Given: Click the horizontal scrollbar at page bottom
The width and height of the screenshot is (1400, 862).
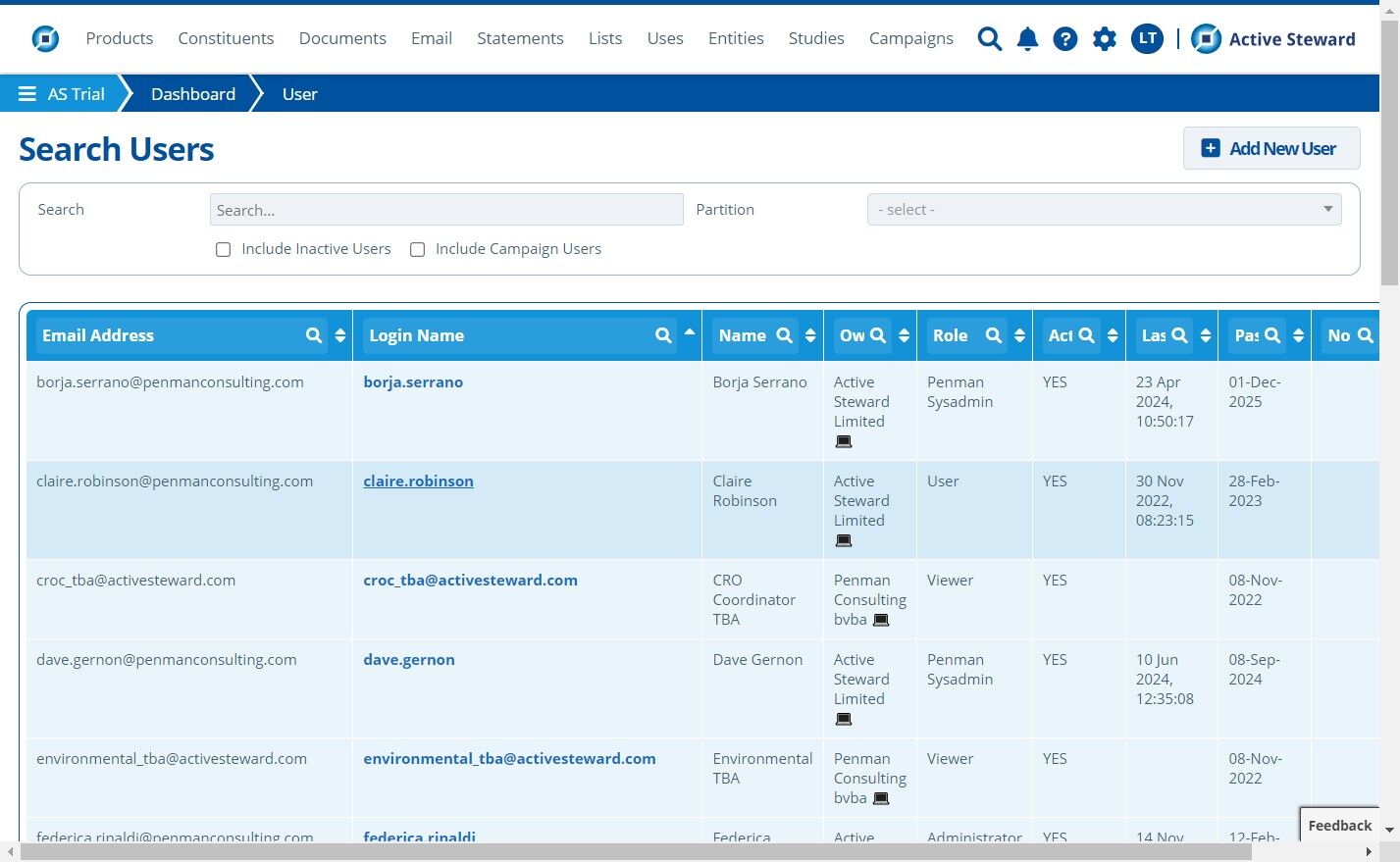Looking at the screenshot, I should point(636,852).
